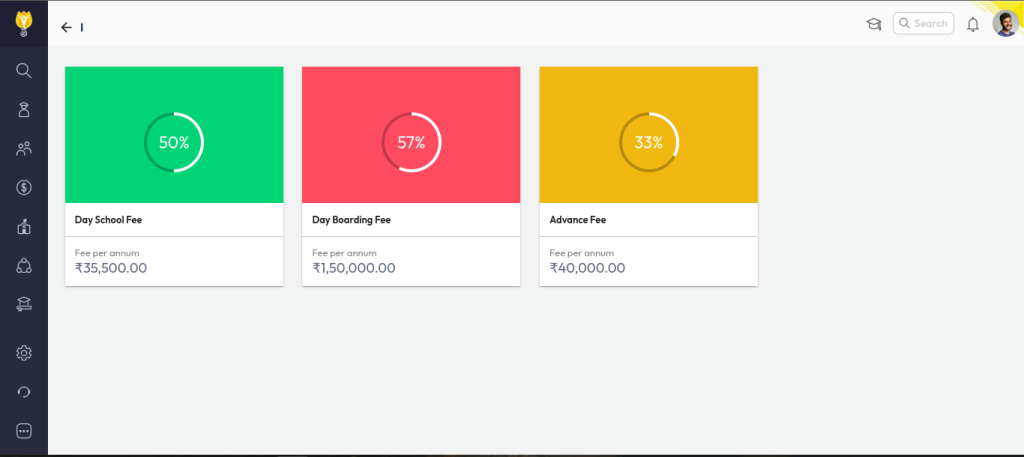Click the 33% progress ring on yellow card
Viewport: 1024px width, 457px height.
(x=648, y=142)
